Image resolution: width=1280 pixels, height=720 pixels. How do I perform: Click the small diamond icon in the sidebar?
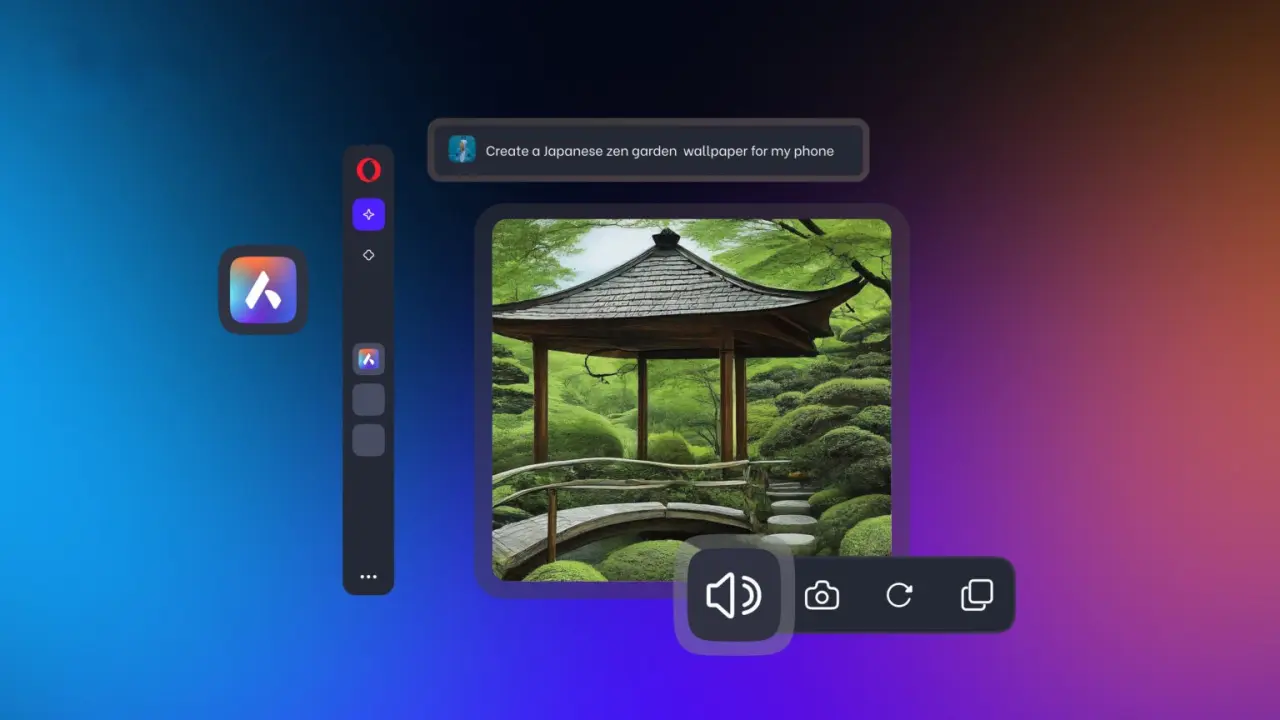click(x=368, y=255)
